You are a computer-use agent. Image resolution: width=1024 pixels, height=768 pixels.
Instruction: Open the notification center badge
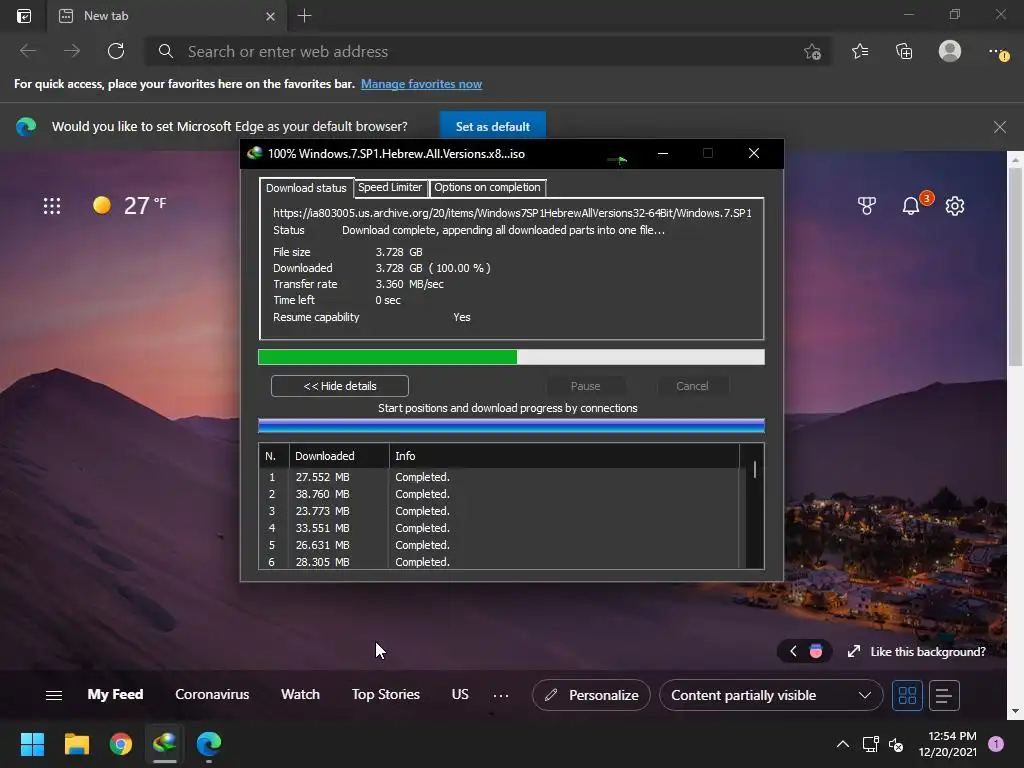pyautogui.click(x=996, y=744)
